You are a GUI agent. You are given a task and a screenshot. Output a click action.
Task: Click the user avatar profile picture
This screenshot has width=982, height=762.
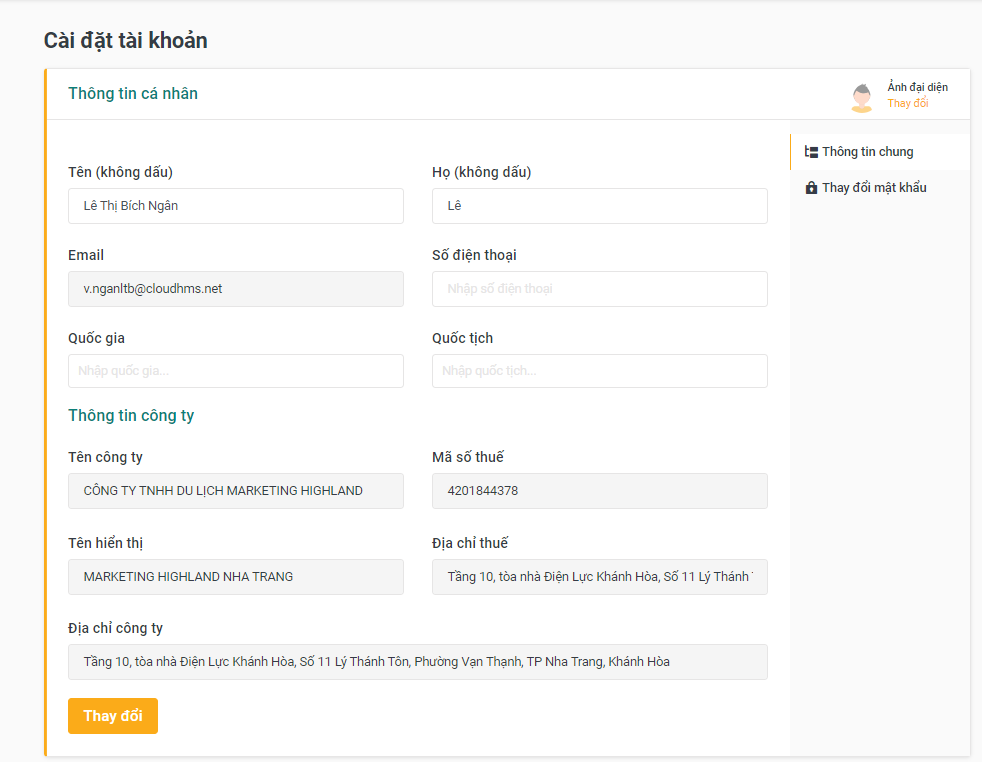point(861,97)
